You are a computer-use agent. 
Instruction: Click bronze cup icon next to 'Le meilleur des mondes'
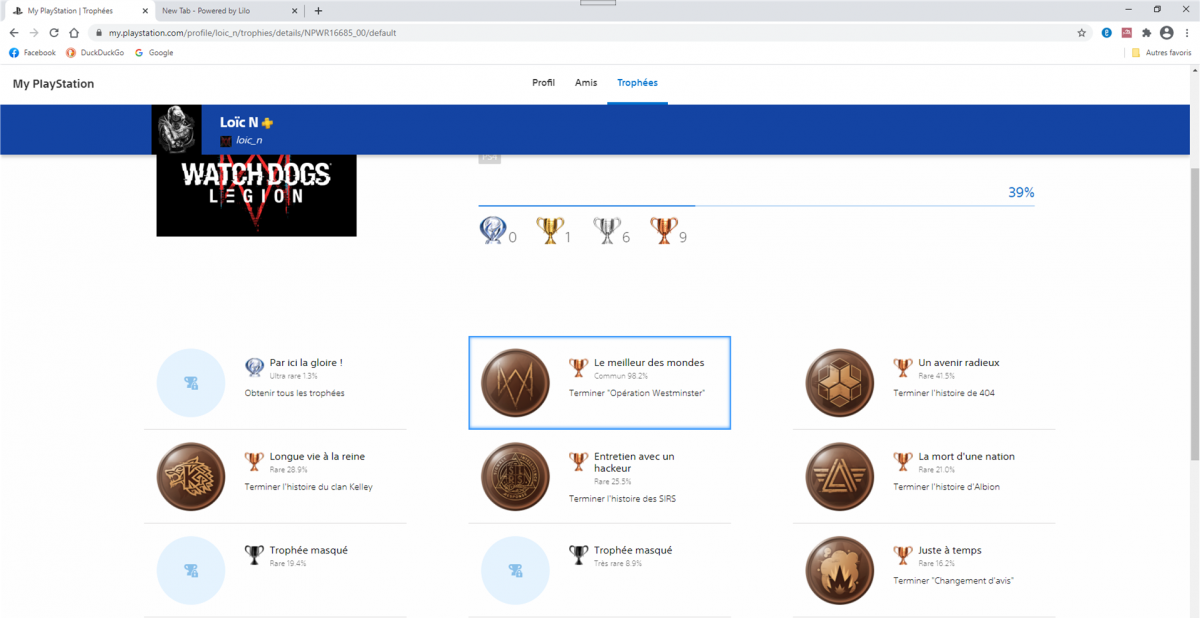(x=578, y=367)
